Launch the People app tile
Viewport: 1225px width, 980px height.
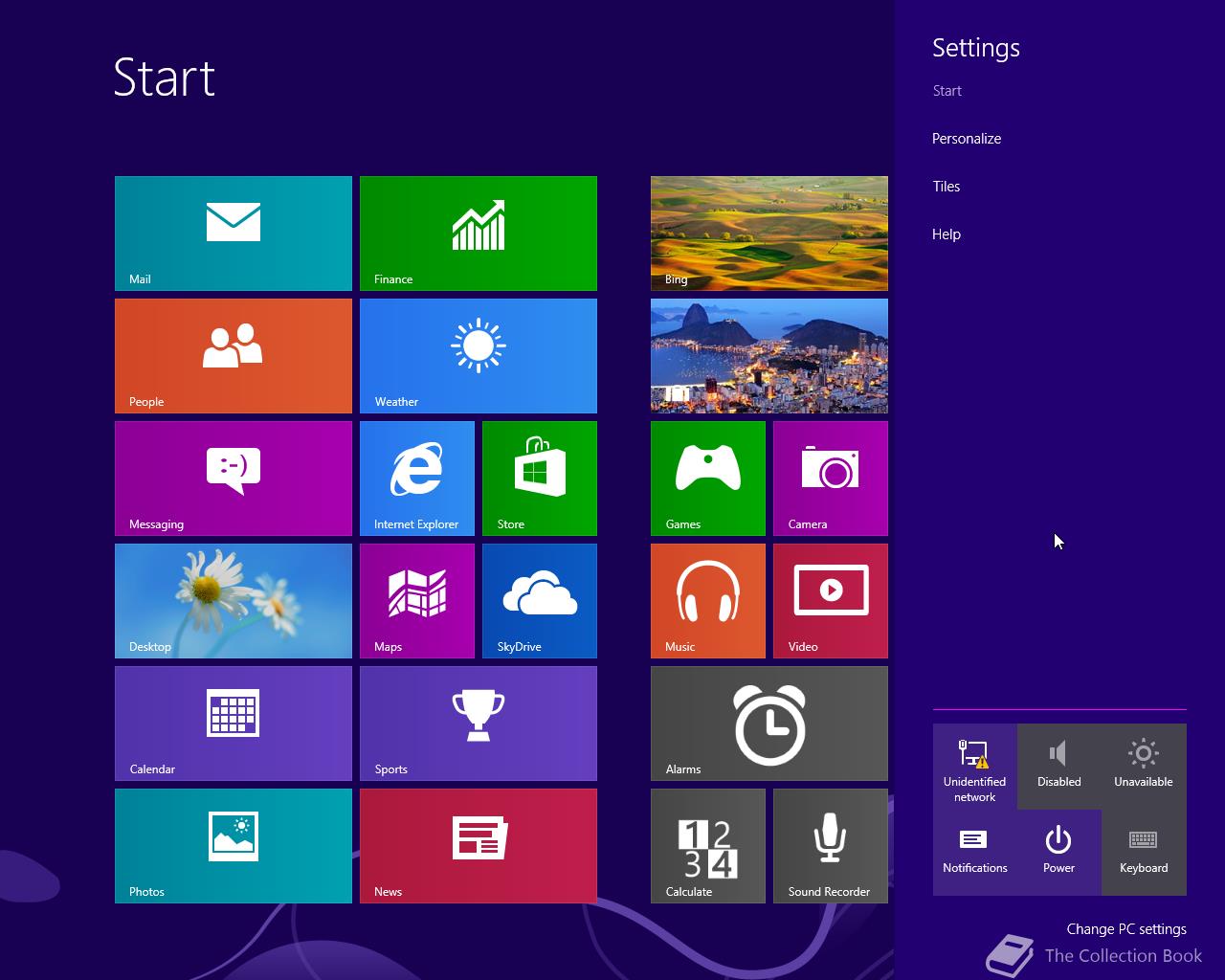234,356
